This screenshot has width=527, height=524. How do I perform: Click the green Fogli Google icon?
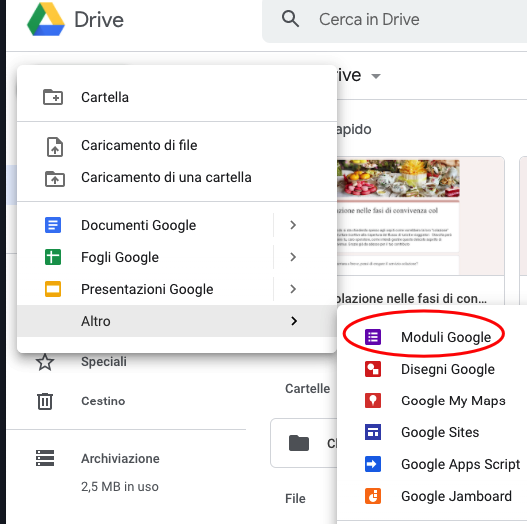pyautogui.click(x=53, y=257)
